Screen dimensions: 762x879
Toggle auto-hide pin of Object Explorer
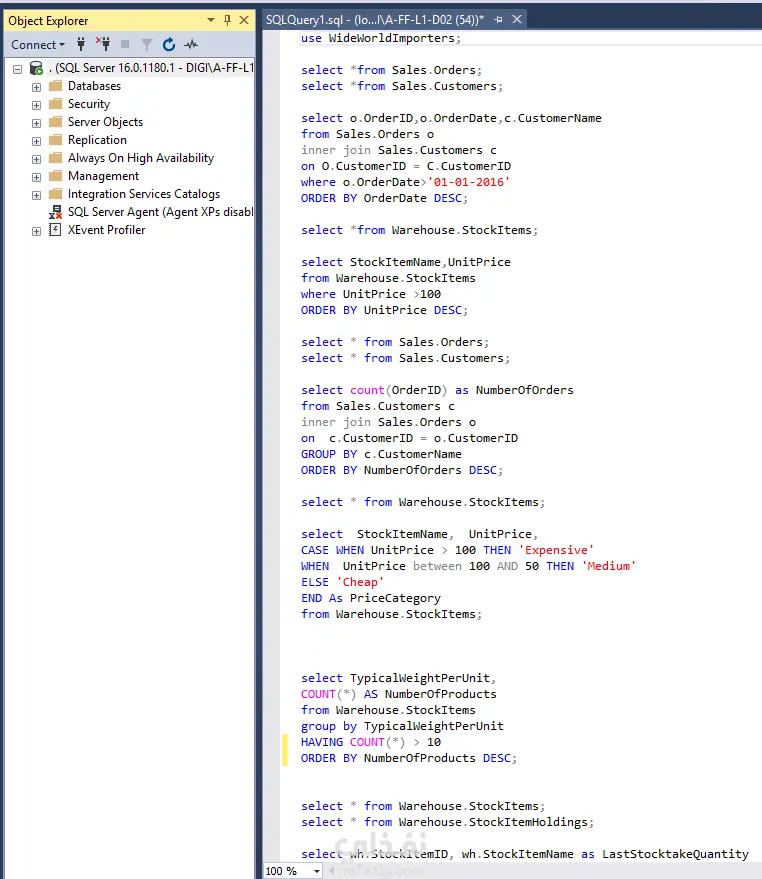click(x=227, y=20)
